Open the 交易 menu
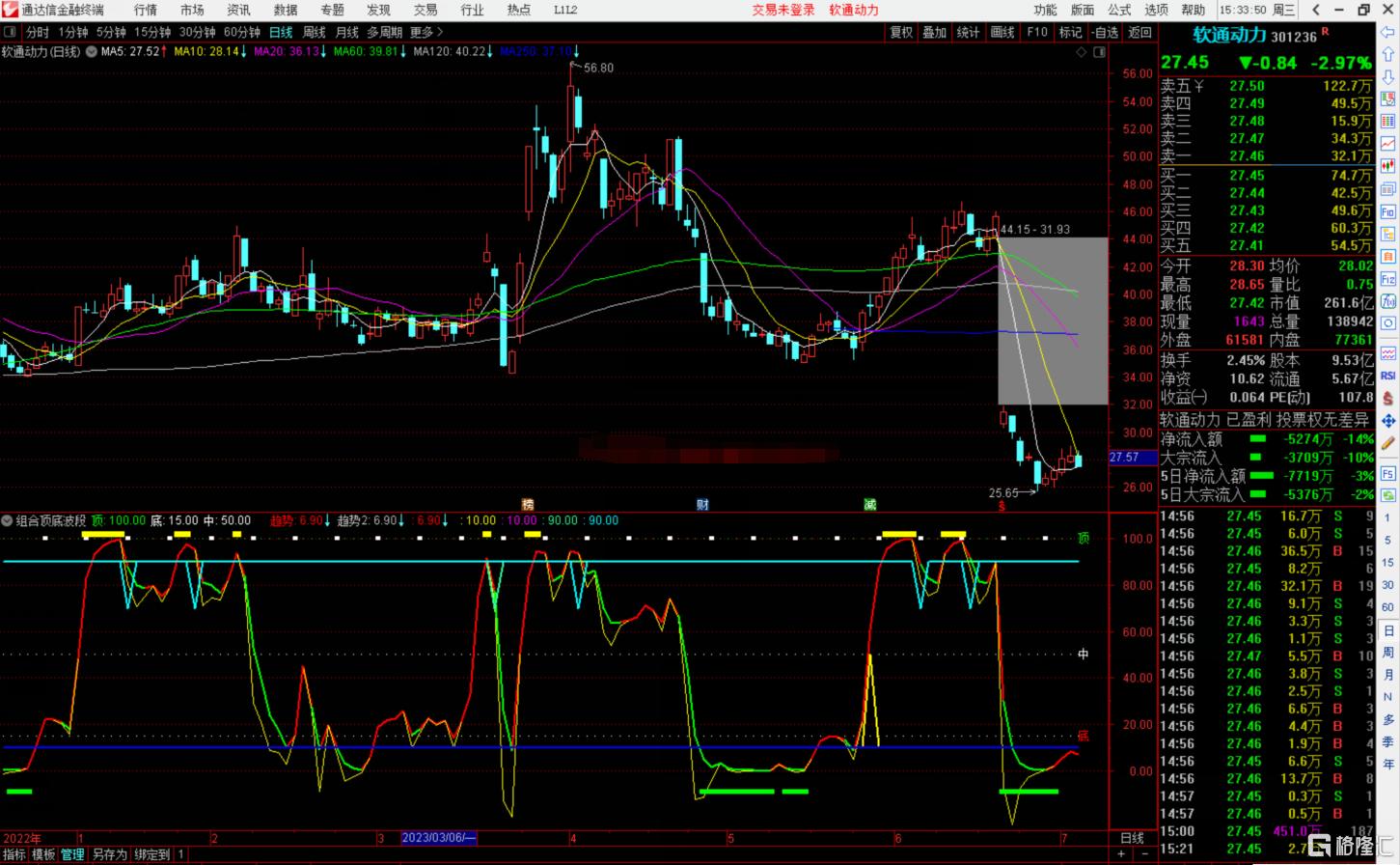Image resolution: width=1400 pixels, height=865 pixels. [425, 10]
